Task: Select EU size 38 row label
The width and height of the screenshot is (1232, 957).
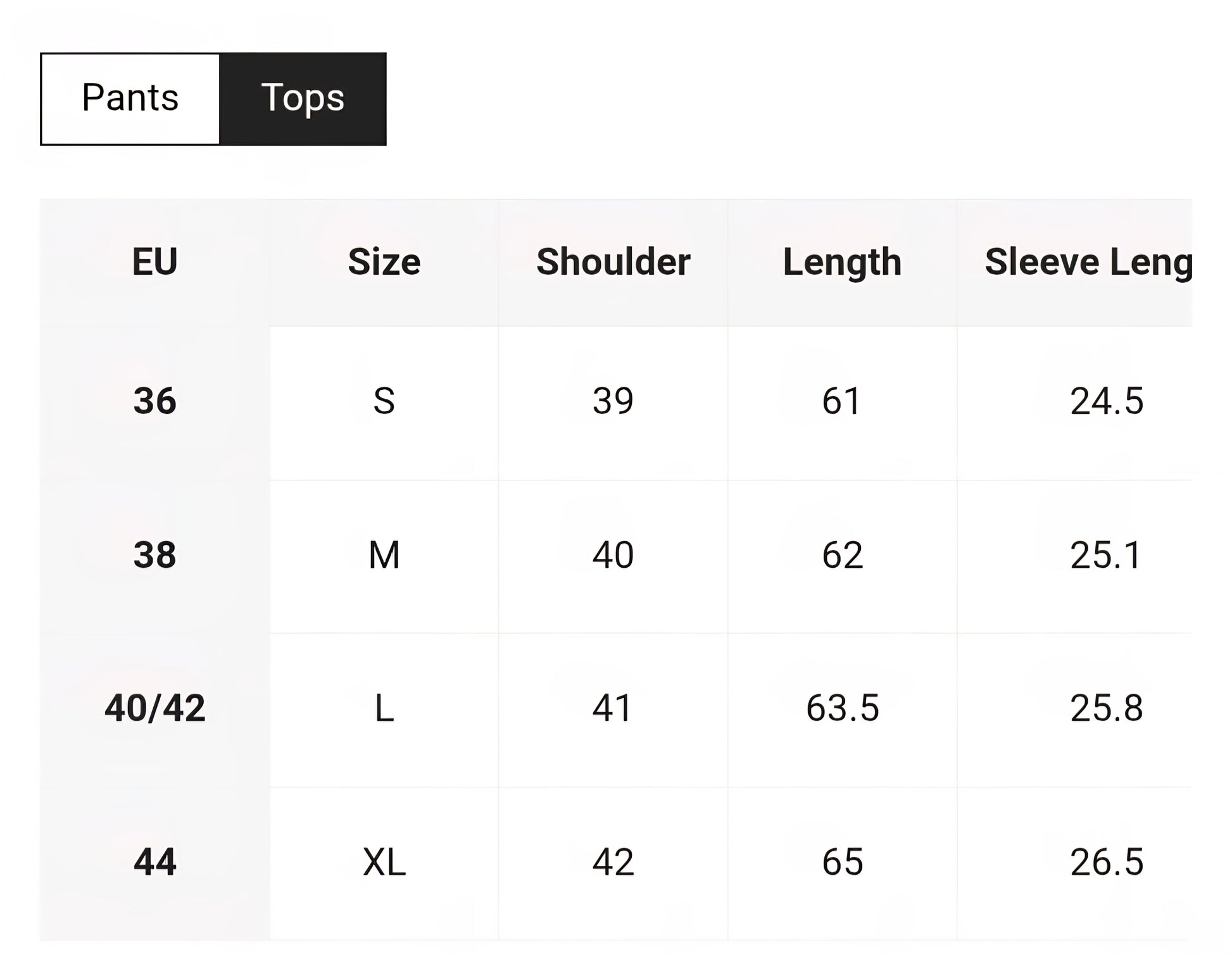Action: coord(155,555)
